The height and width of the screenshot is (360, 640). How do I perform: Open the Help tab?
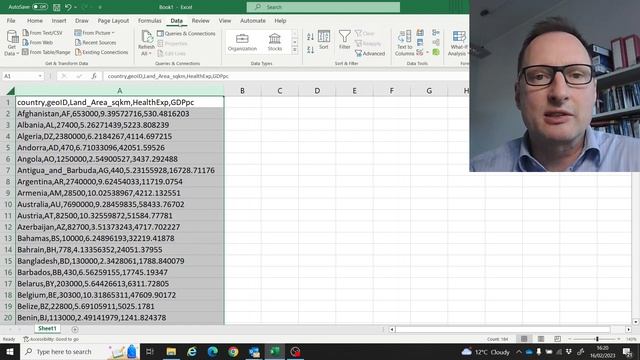pyautogui.click(x=280, y=20)
